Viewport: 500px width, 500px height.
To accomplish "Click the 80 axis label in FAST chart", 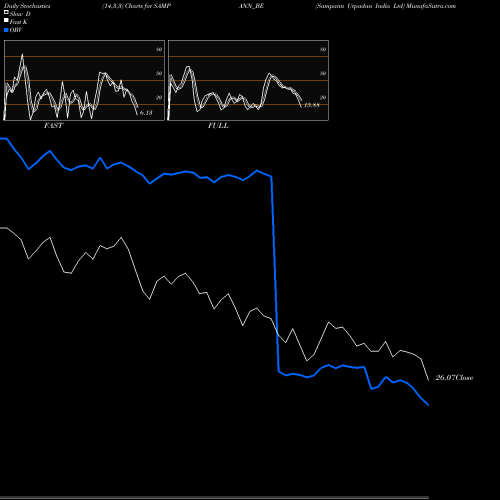I will (x=159, y=49).
